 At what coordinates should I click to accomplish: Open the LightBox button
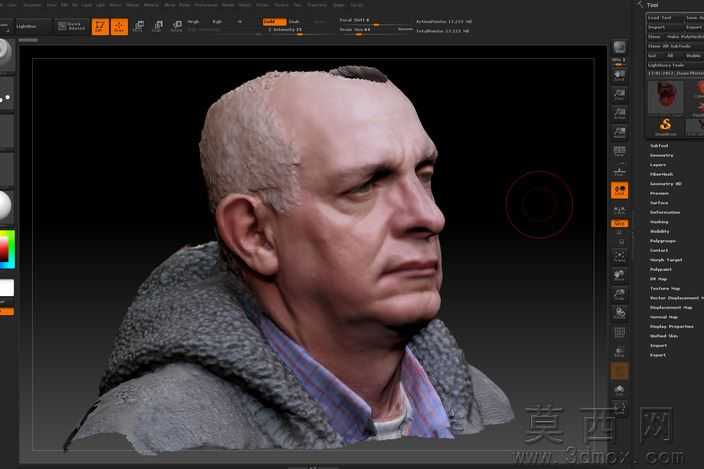[x=31, y=26]
